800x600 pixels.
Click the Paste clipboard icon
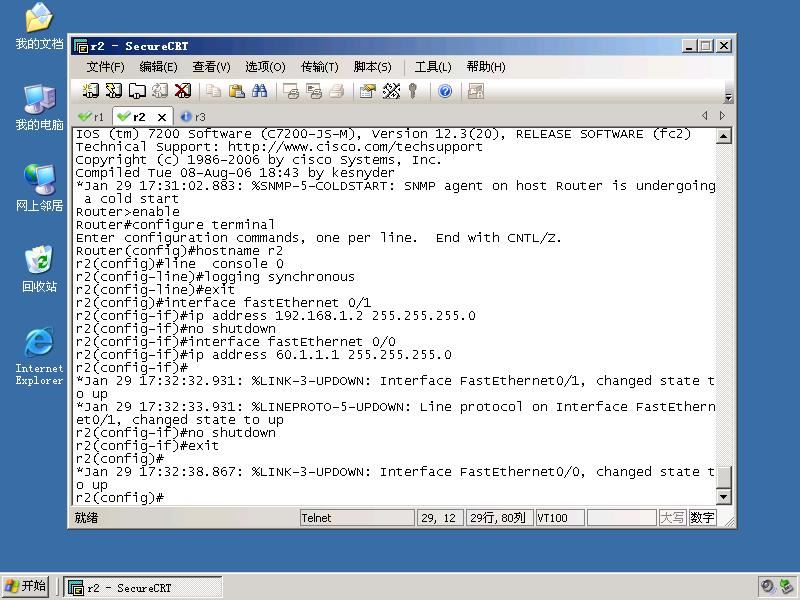tap(236, 91)
